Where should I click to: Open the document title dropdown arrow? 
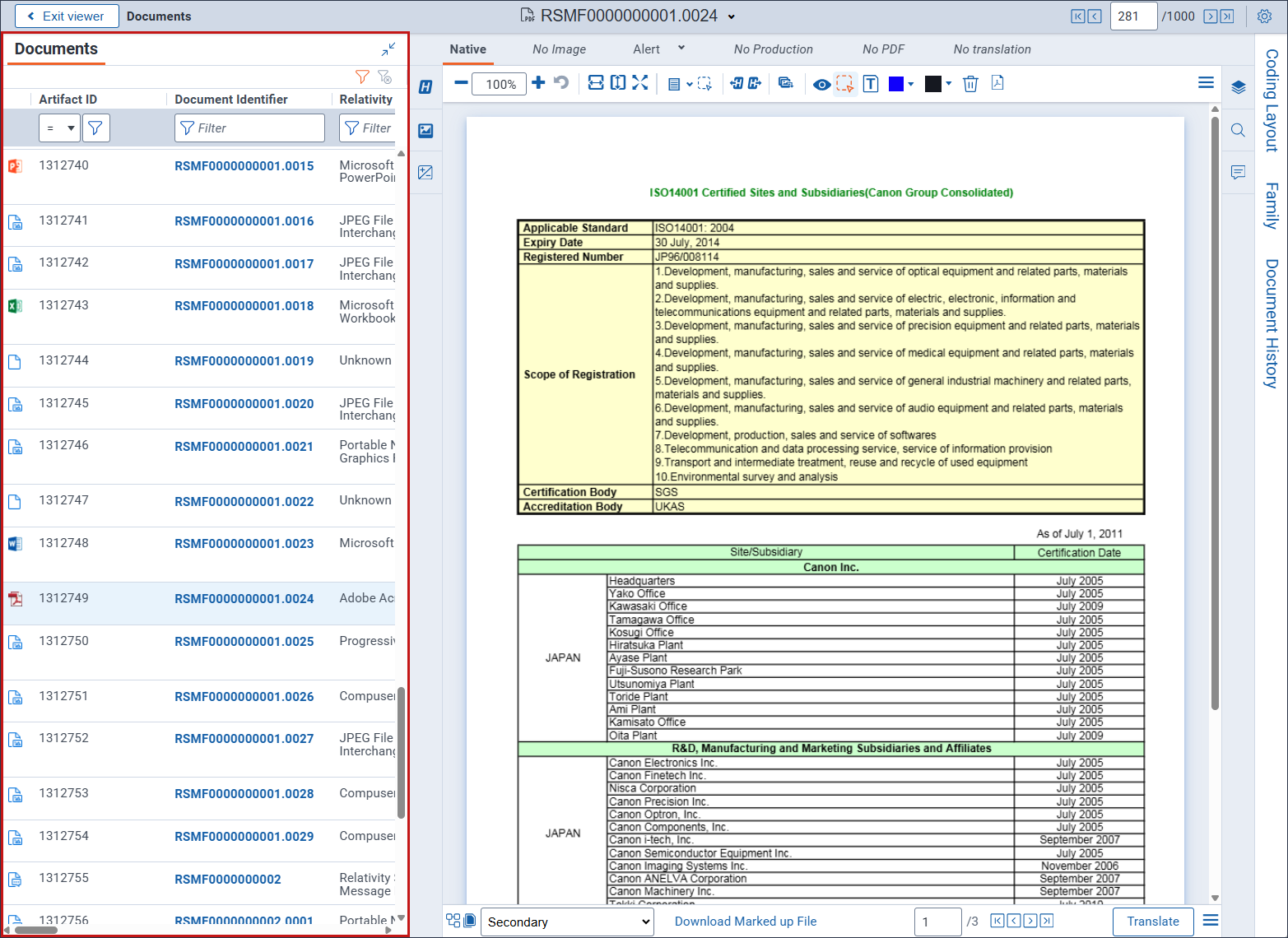(732, 16)
